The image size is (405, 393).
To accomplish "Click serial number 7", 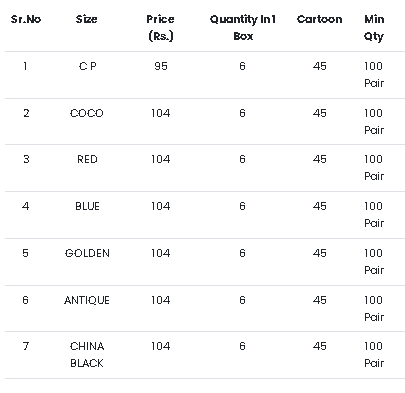I will coord(26,346).
